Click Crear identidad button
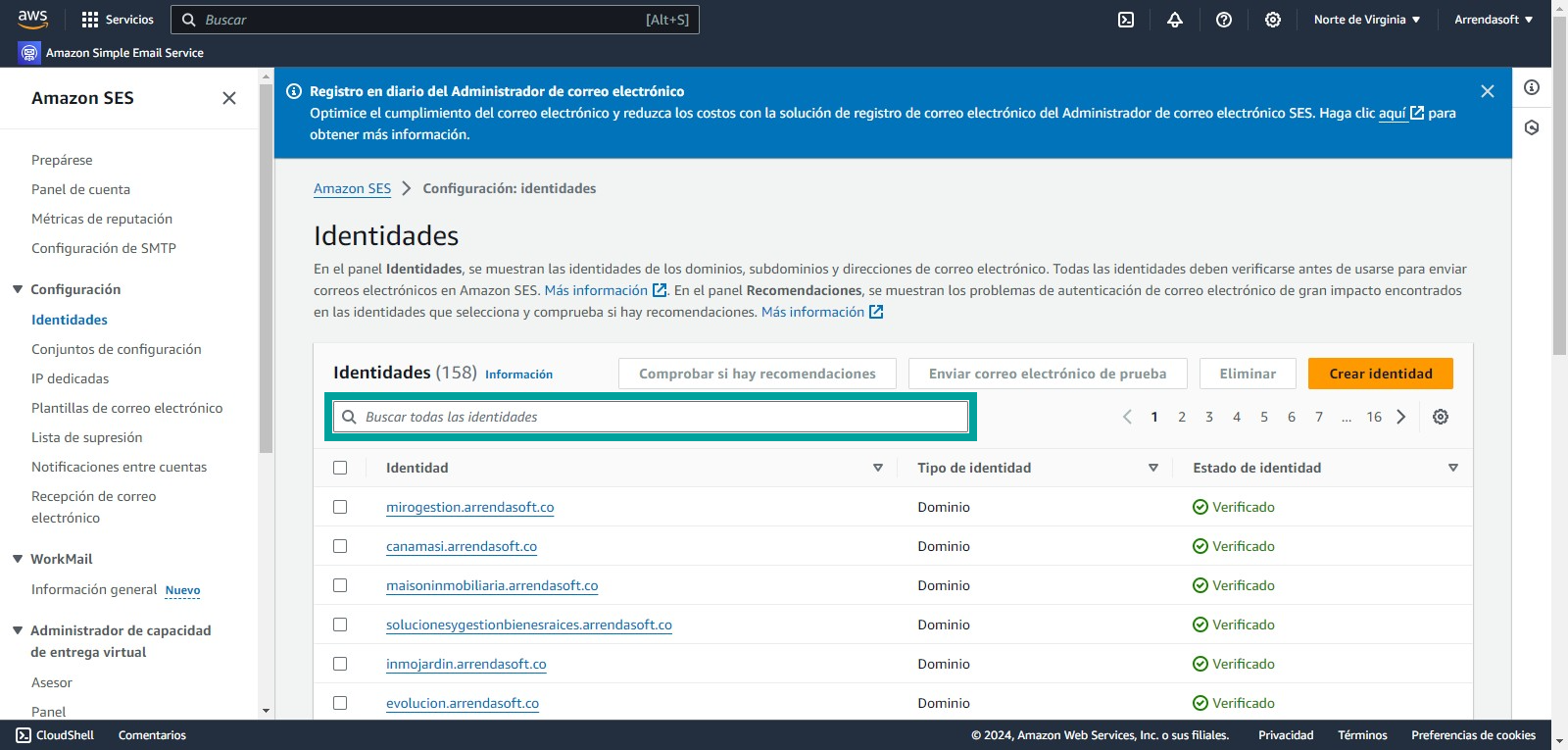The height and width of the screenshot is (750, 1568). pos(1381,374)
